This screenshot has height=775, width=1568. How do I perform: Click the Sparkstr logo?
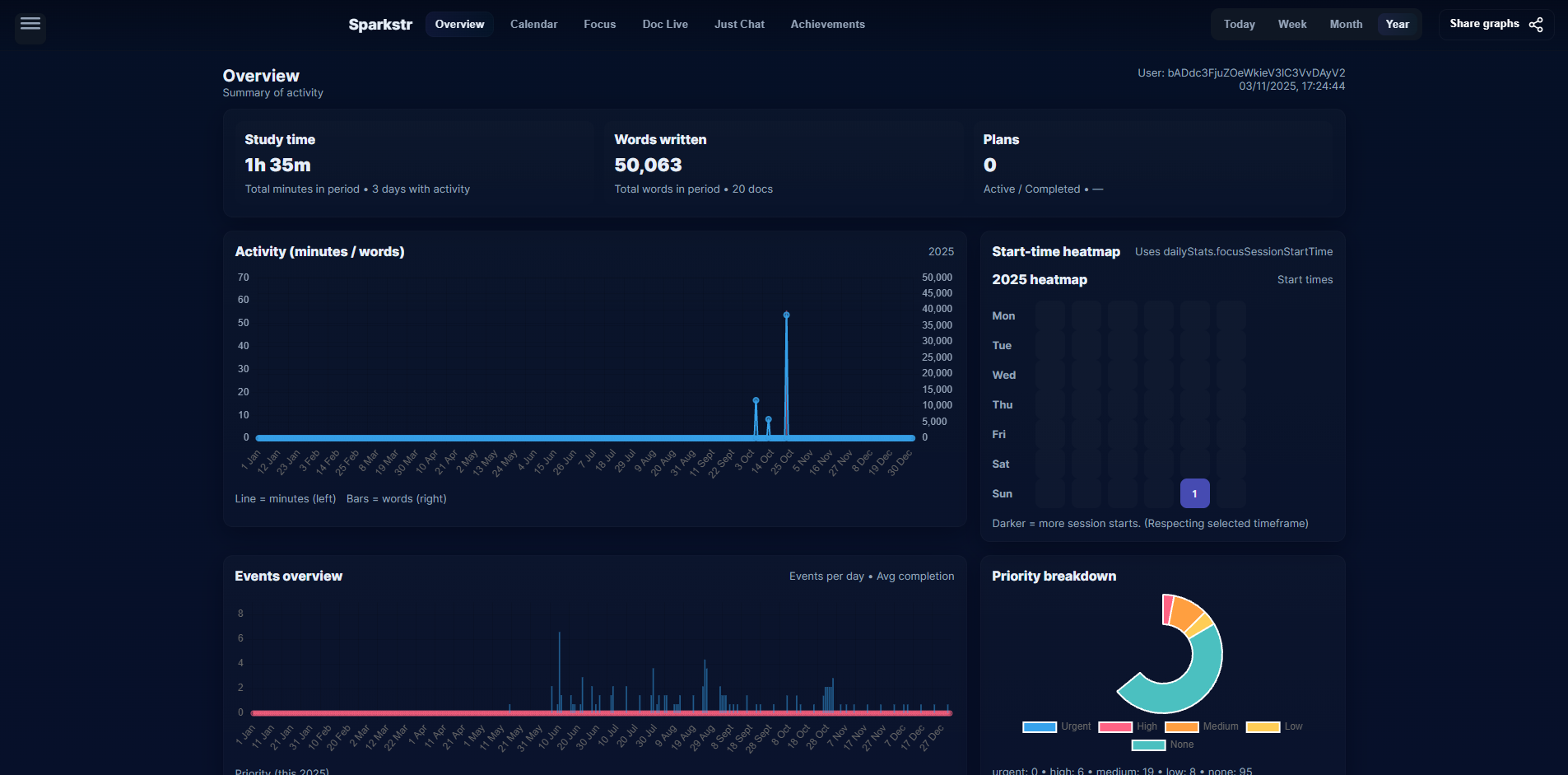click(x=380, y=24)
